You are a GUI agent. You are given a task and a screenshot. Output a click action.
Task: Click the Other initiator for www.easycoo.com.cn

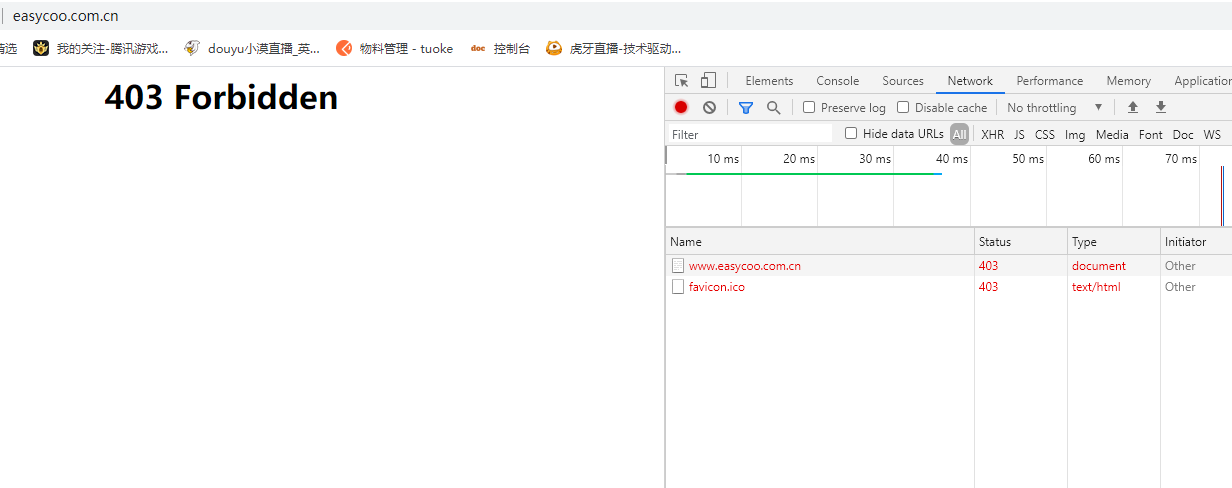click(1180, 266)
